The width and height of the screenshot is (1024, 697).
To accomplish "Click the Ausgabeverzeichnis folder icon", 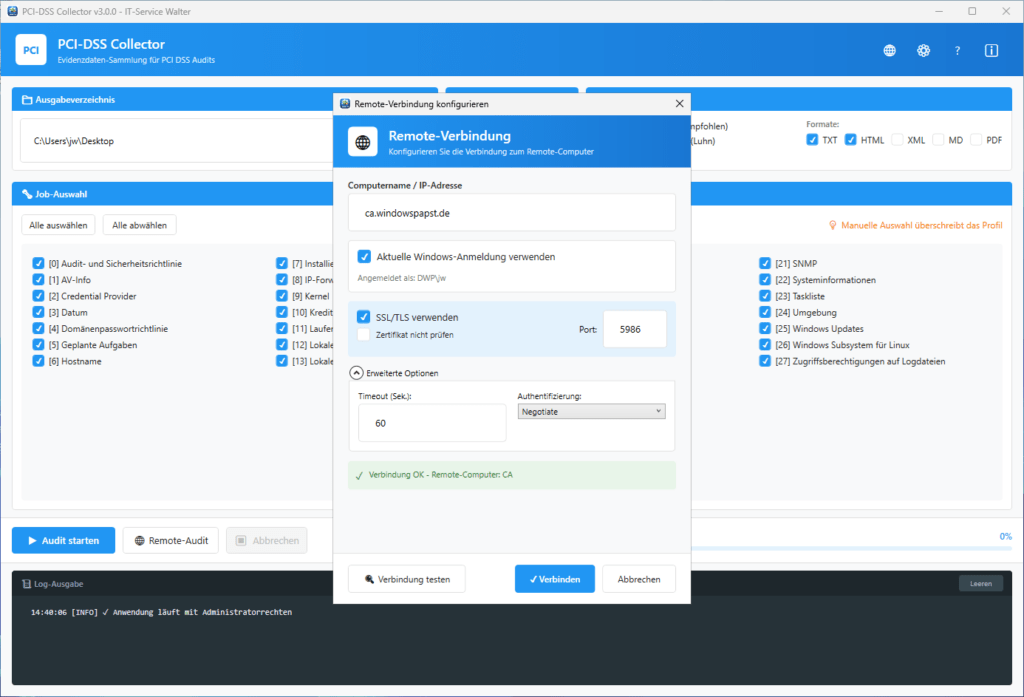I will (27, 99).
